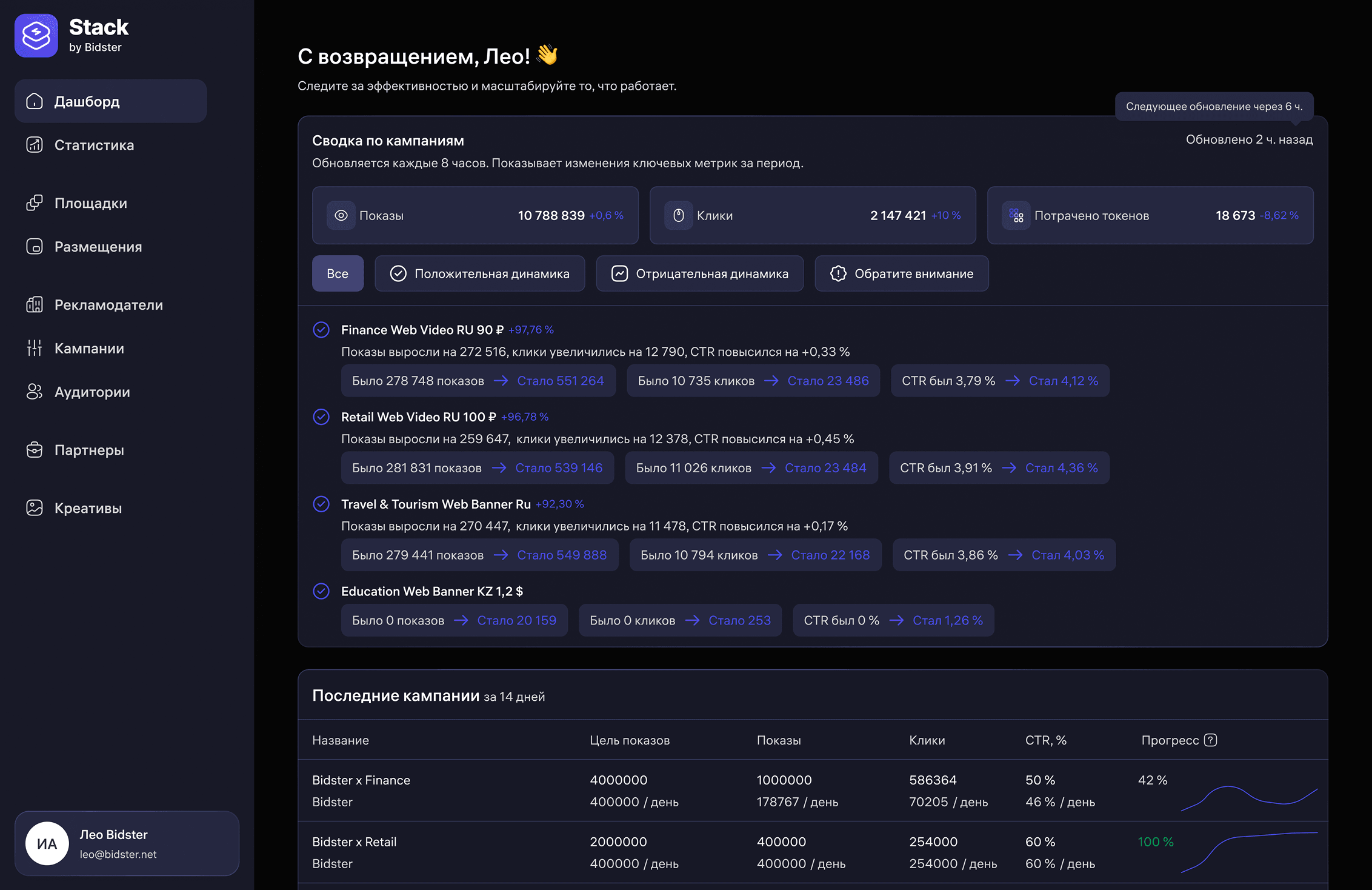Screen dimensions: 1372x890
Task: Enable the Отрицательная динамика filter
Action: click(699, 273)
